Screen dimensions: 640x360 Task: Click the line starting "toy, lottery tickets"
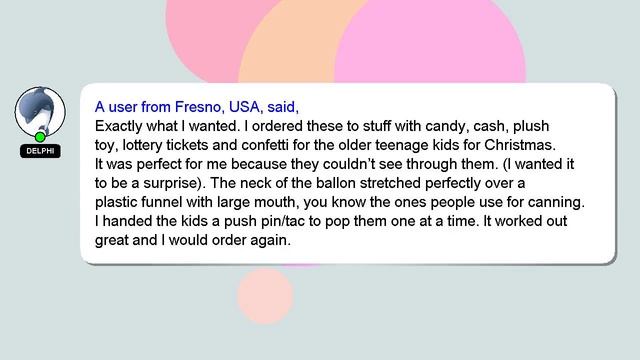pos(325,145)
